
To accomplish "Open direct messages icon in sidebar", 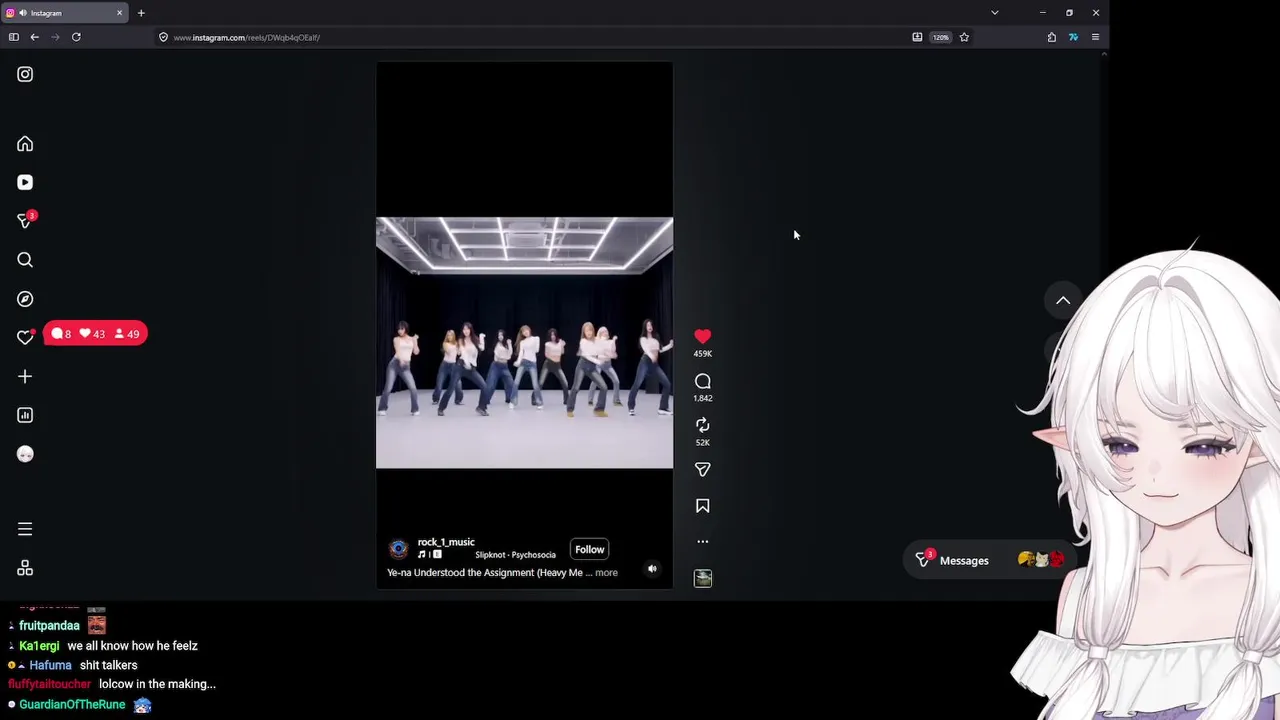I will click(x=25, y=221).
